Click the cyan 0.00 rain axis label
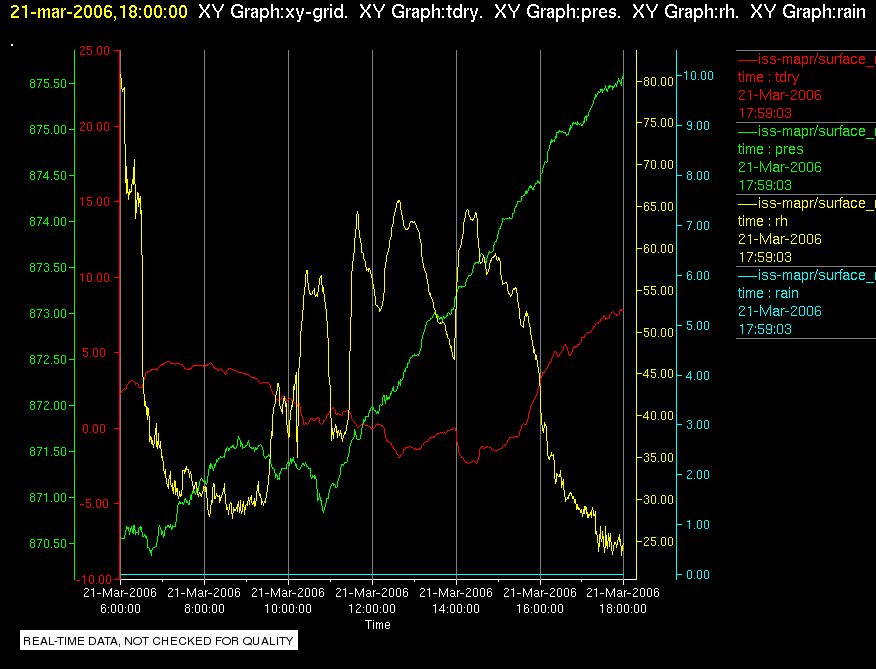876x669 pixels. [x=698, y=575]
